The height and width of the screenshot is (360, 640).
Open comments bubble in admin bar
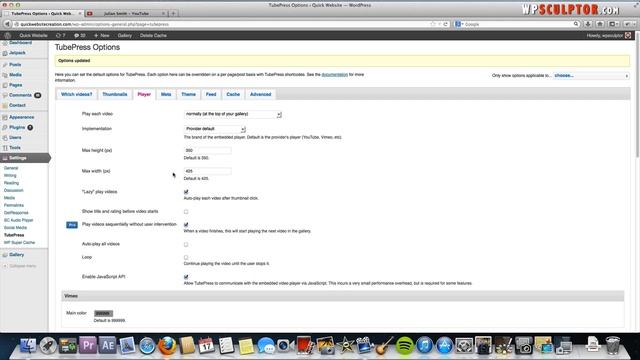[80, 36]
